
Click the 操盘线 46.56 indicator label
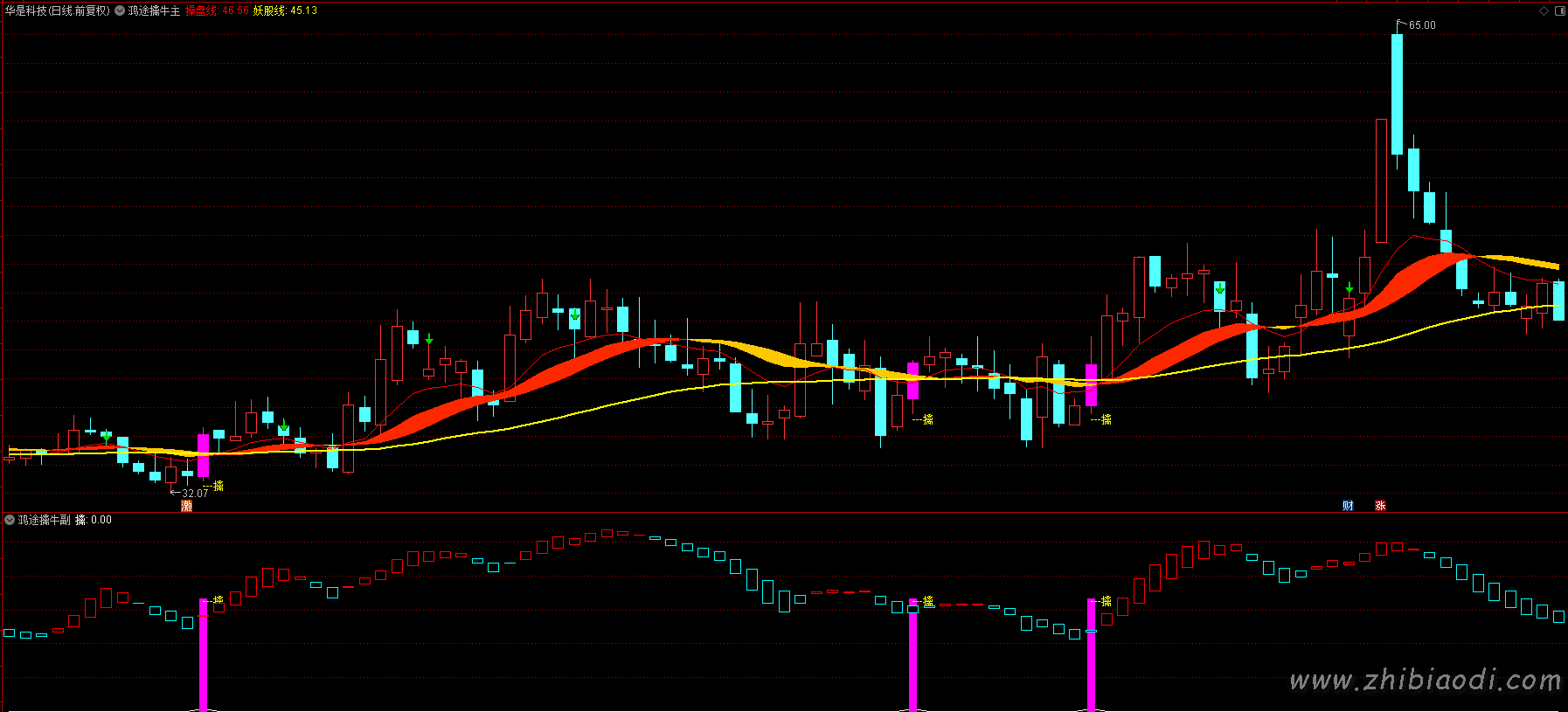click(217, 10)
